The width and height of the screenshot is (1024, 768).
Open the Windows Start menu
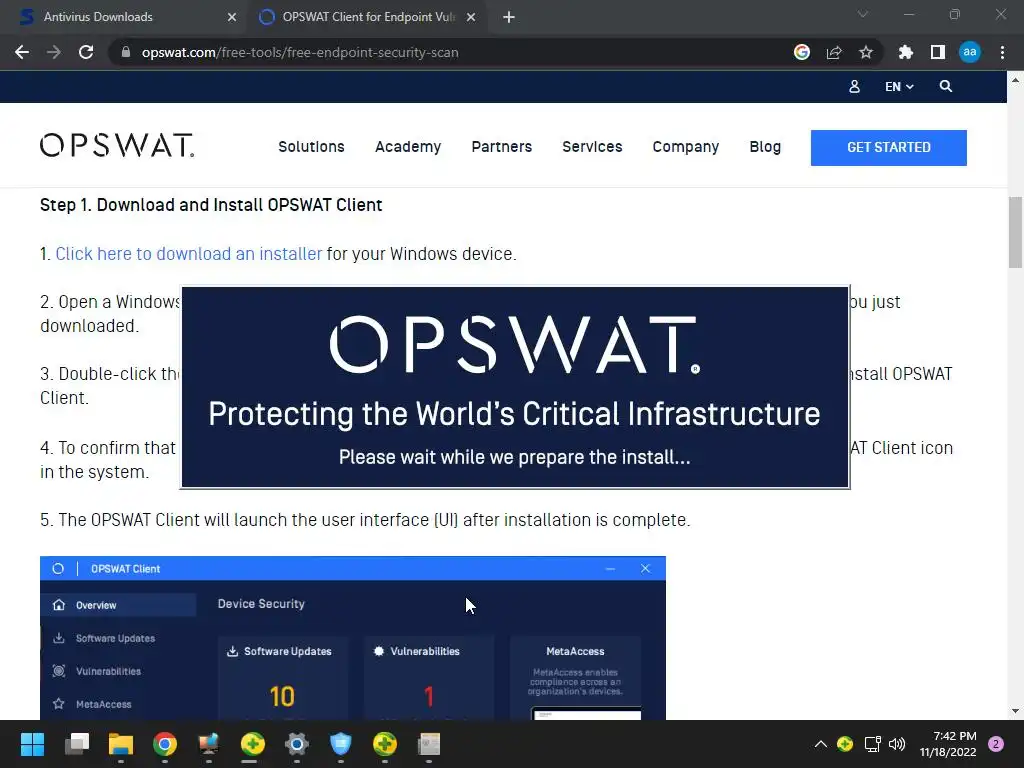(x=33, y=744)
